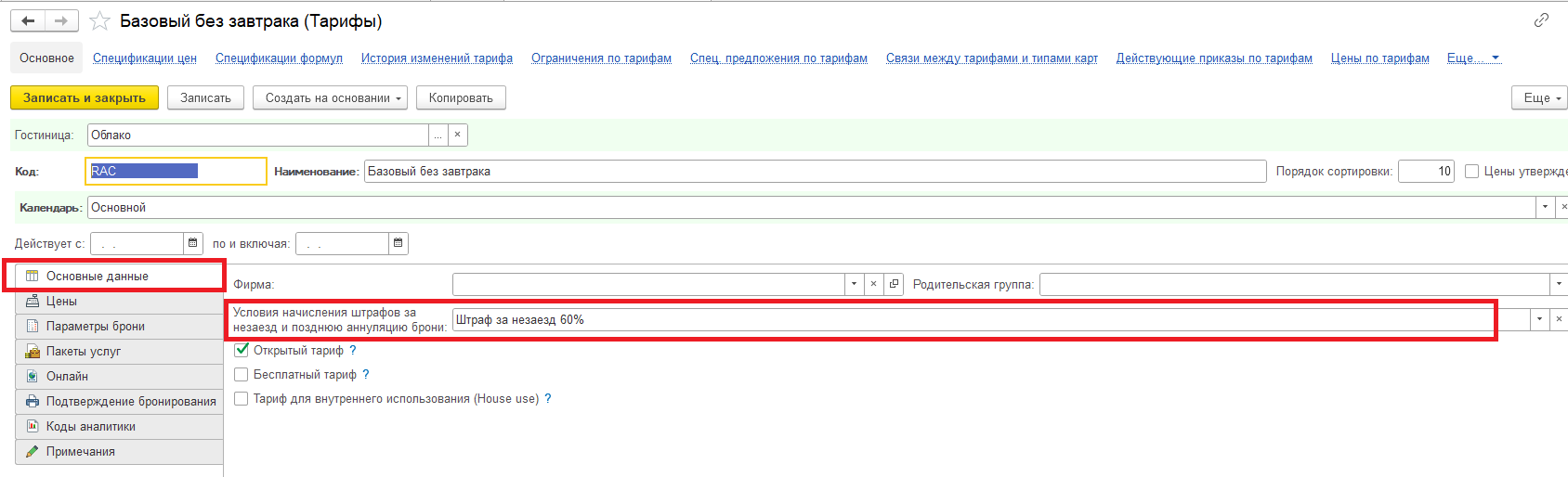Focus the Действует с date field

[137, 243]
